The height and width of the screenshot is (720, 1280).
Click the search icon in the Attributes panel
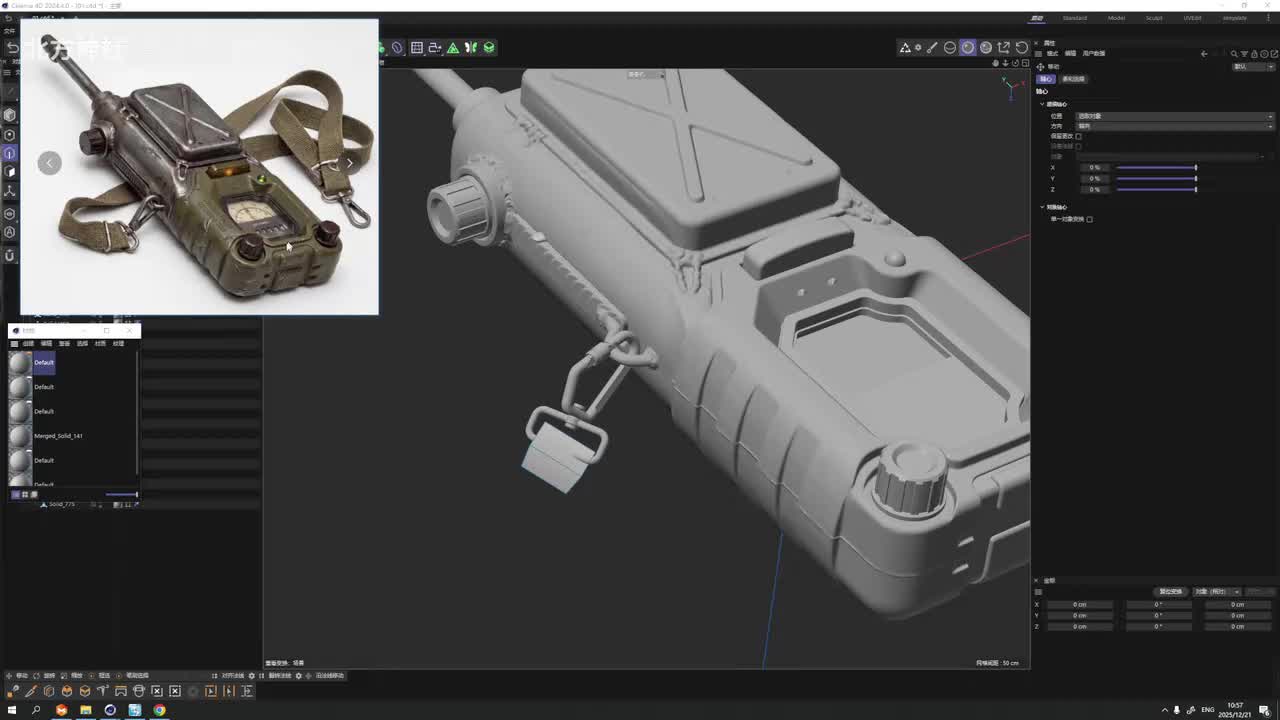point(1234,54)
